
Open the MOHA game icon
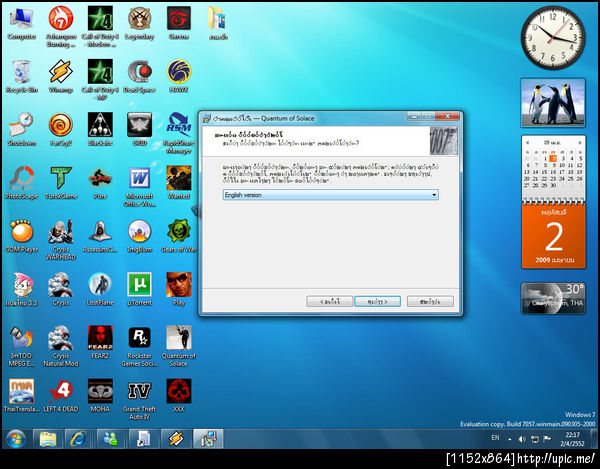tap(100, 396)
